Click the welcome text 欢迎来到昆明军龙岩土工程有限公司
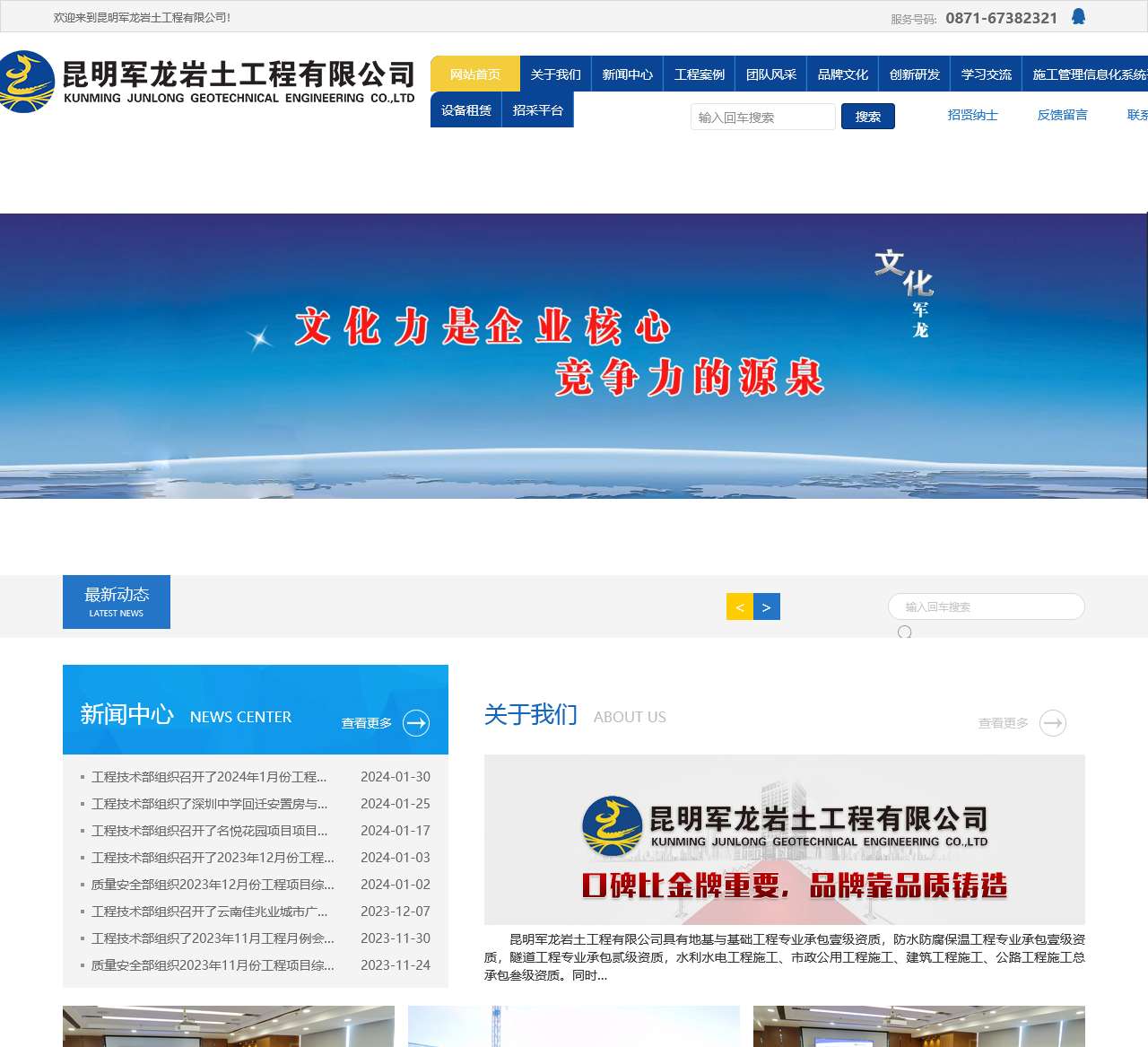The height and width of the screenshot is (1047, 1148). click(142, 17)
